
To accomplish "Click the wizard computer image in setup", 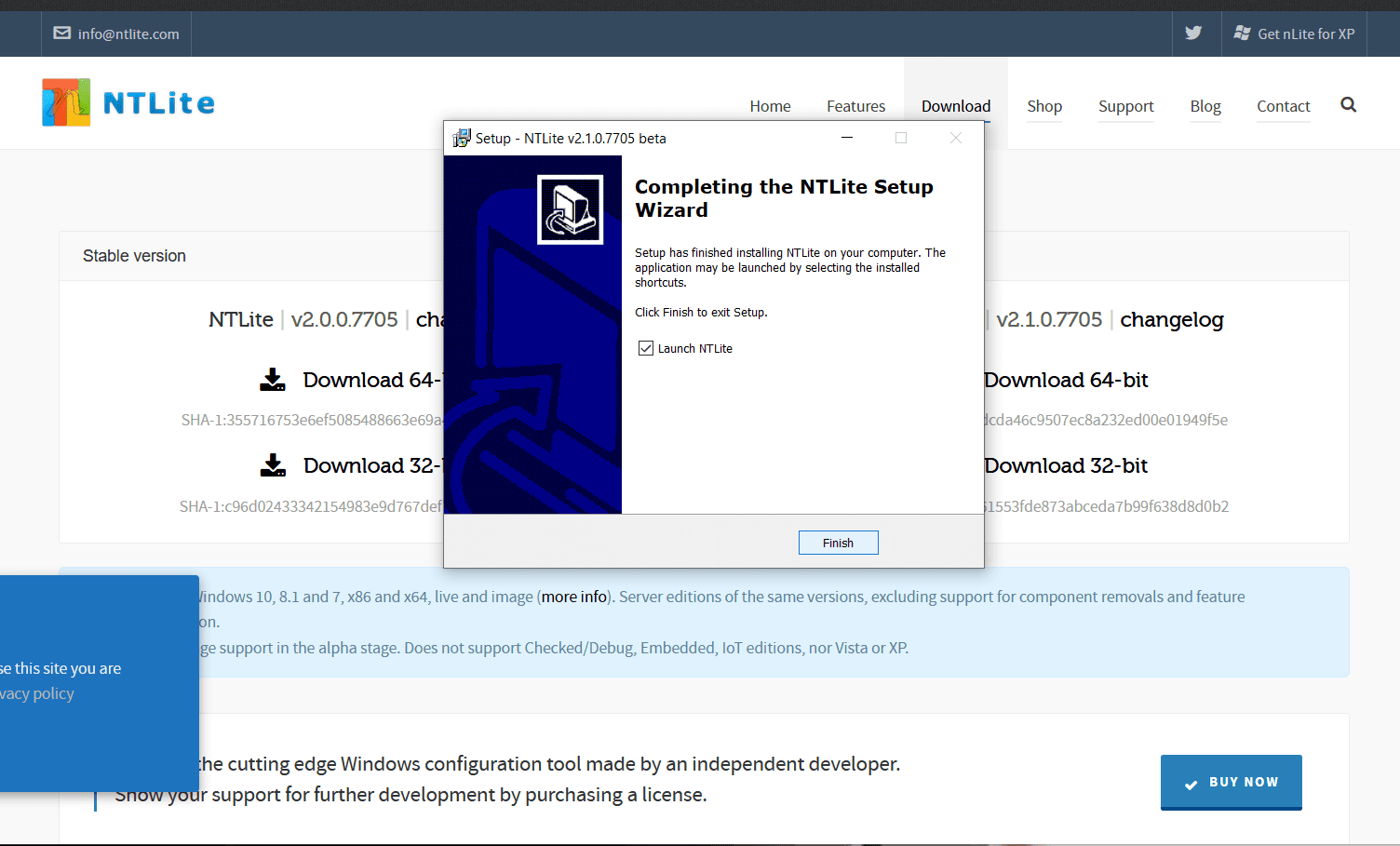I will [571, 210].
